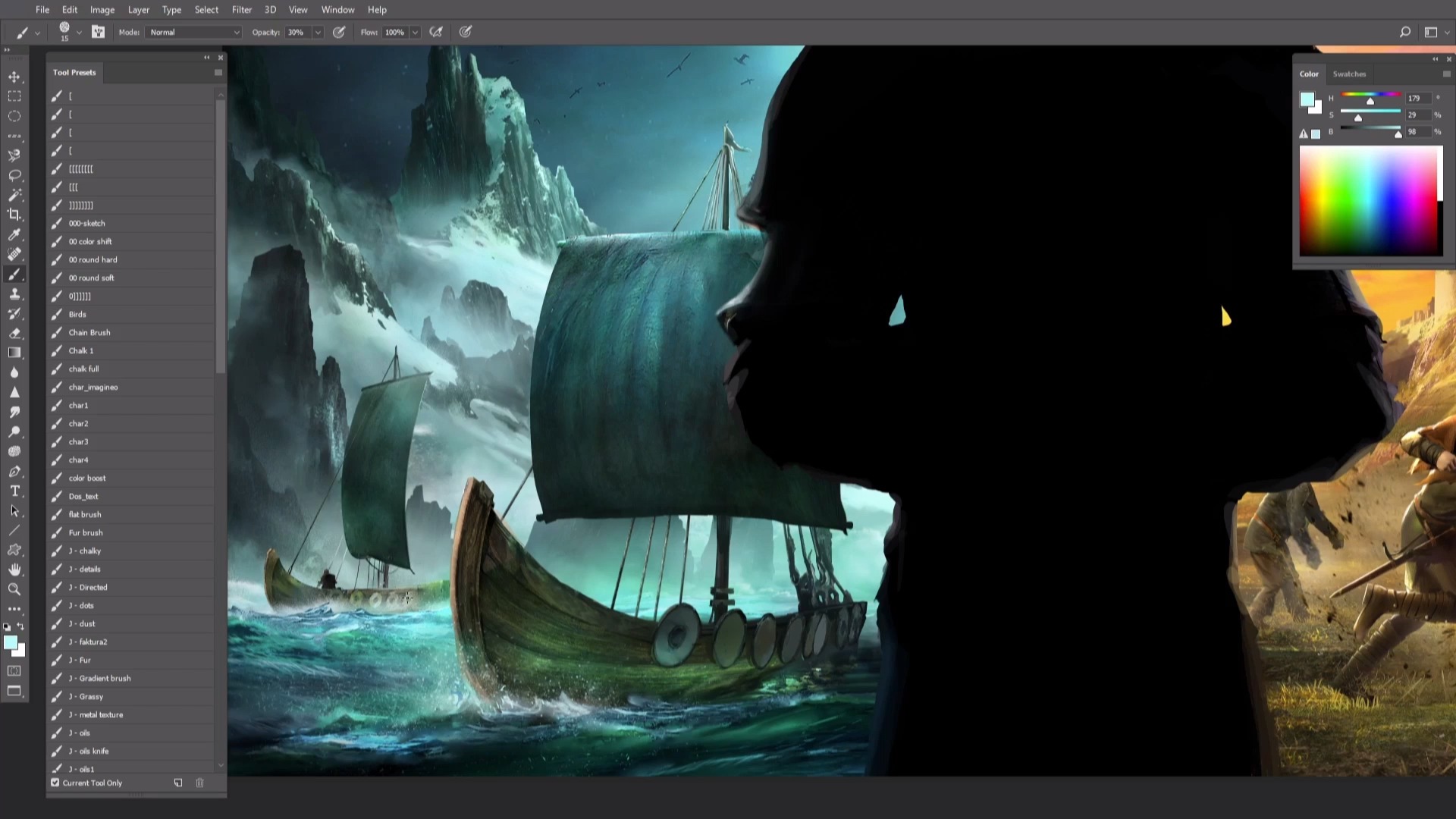Select the Elliptical Marquee tool
The image size is (1456, 819).
(x=14, y=116)
